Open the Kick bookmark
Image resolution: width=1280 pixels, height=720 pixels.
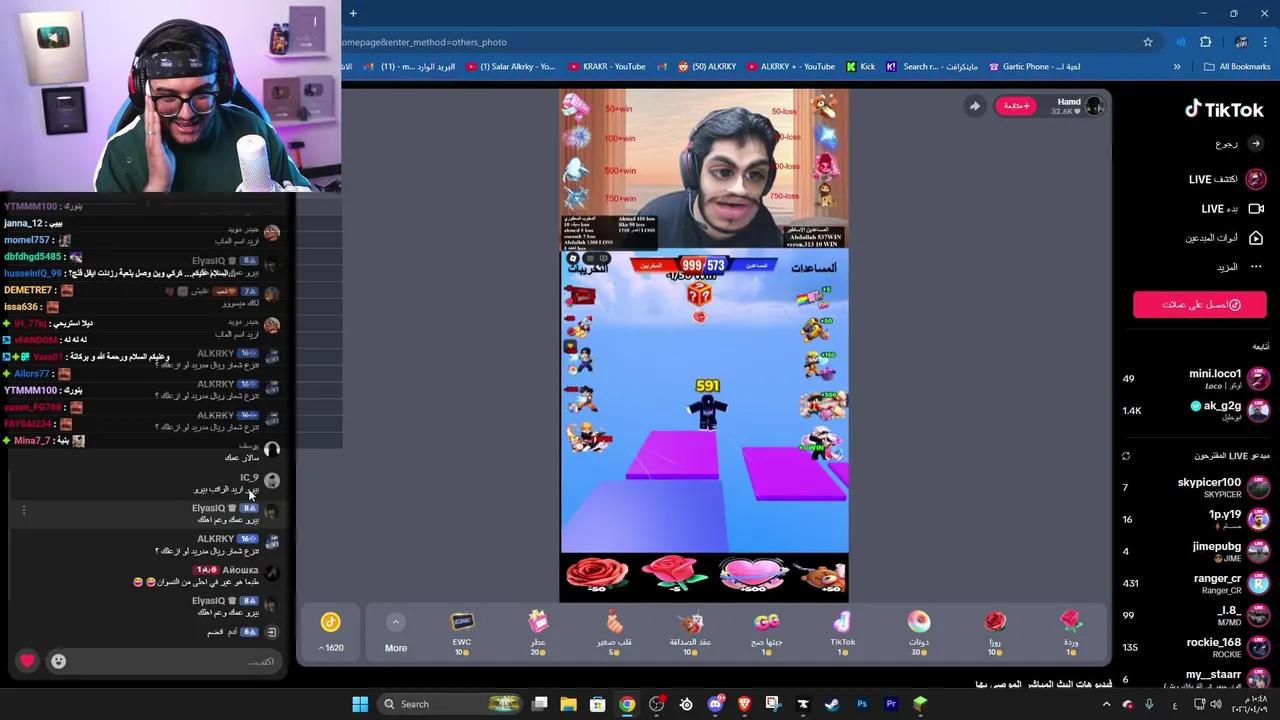pyautogui.click(x=860, y=66)
